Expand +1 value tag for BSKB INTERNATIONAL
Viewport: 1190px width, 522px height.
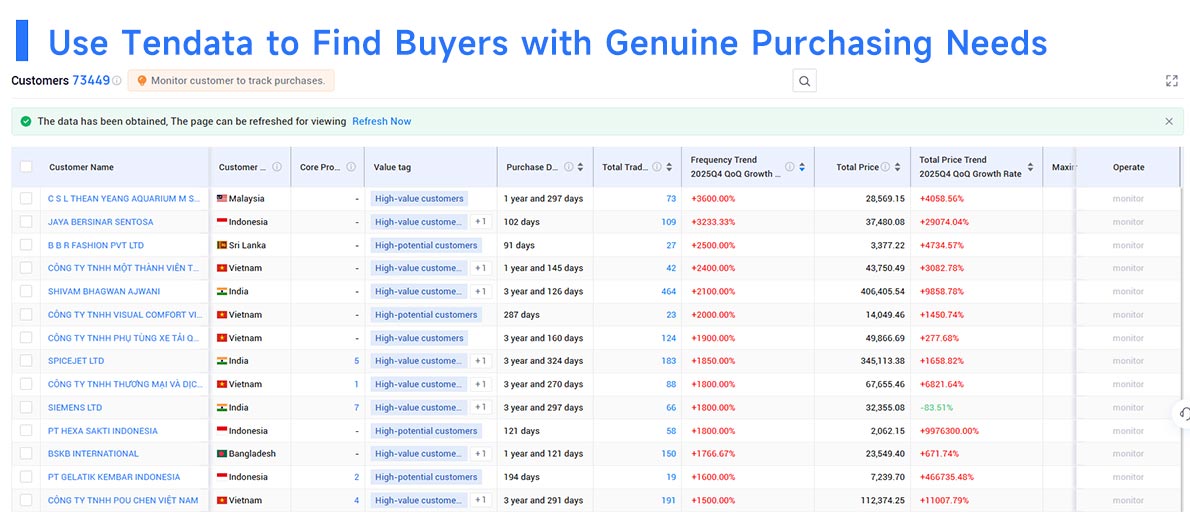[x=480, y=454]
